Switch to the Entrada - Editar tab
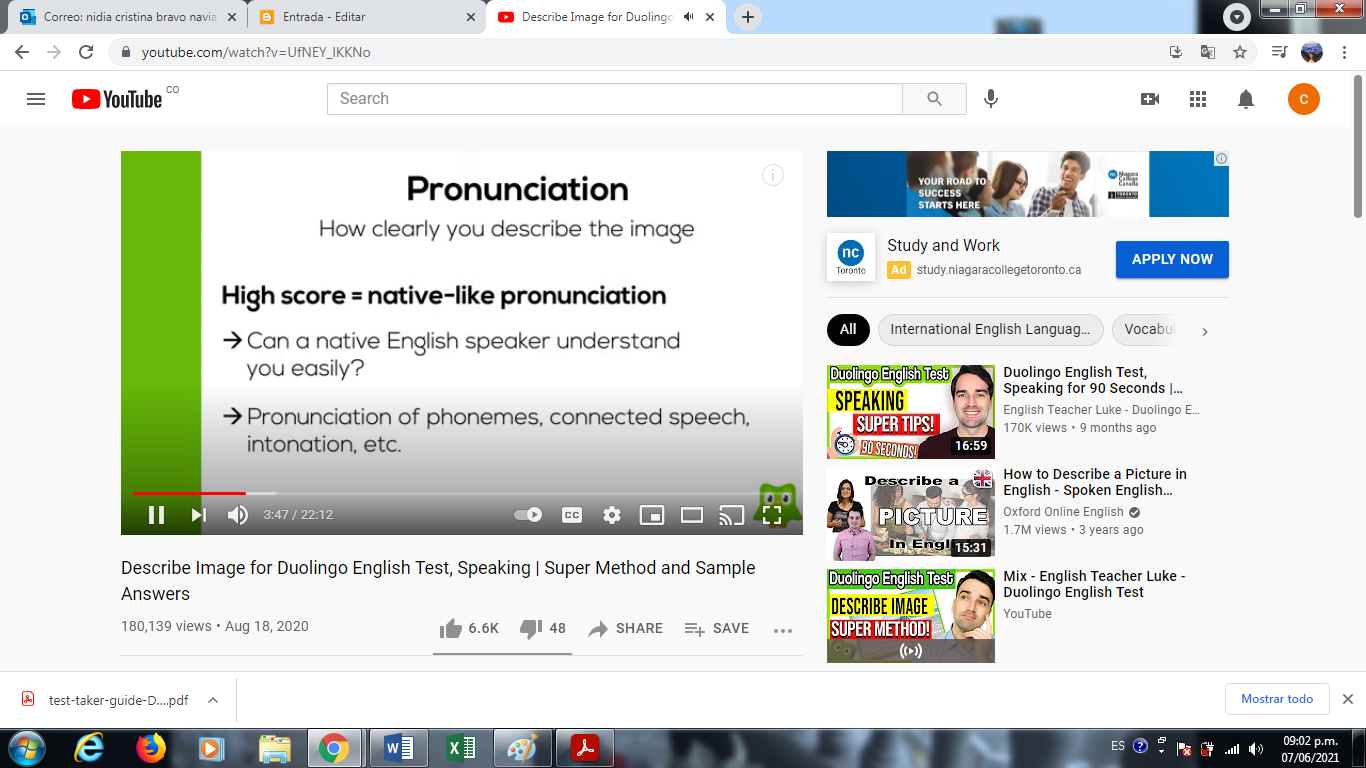Viewport: 1366px width, 768px height. pyautogui.click(x=366, y=17)
